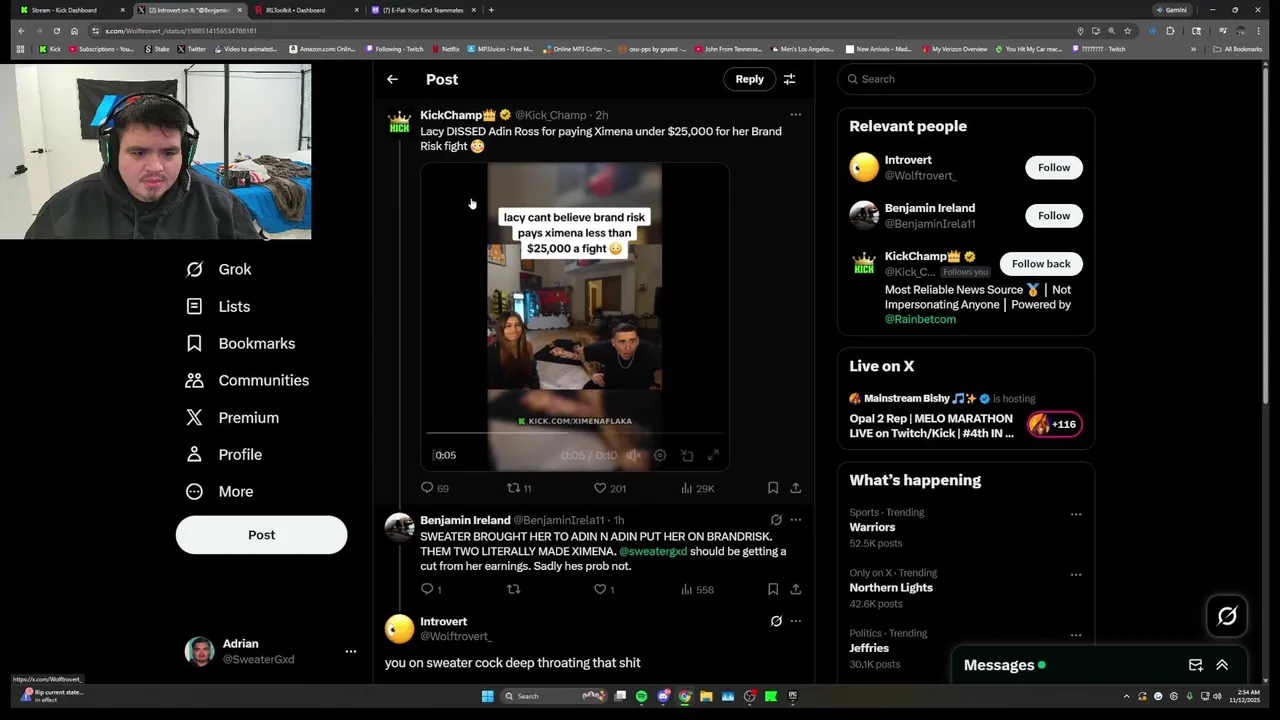Screen dimensions: 1280x720
Task: Expand the video to fullscreen
Action: tap(713, 455)
